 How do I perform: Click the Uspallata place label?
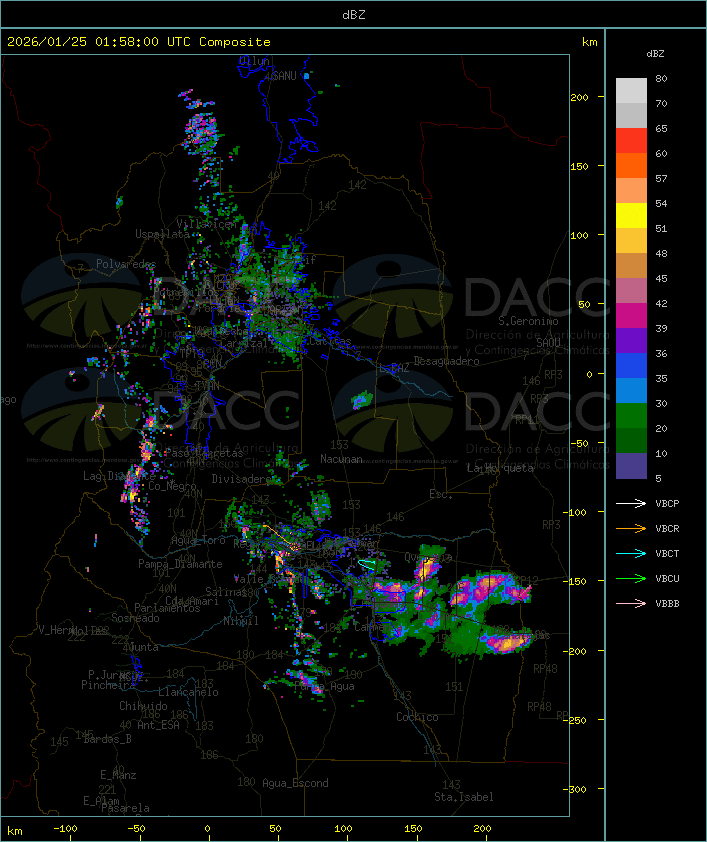coord(162,234)
